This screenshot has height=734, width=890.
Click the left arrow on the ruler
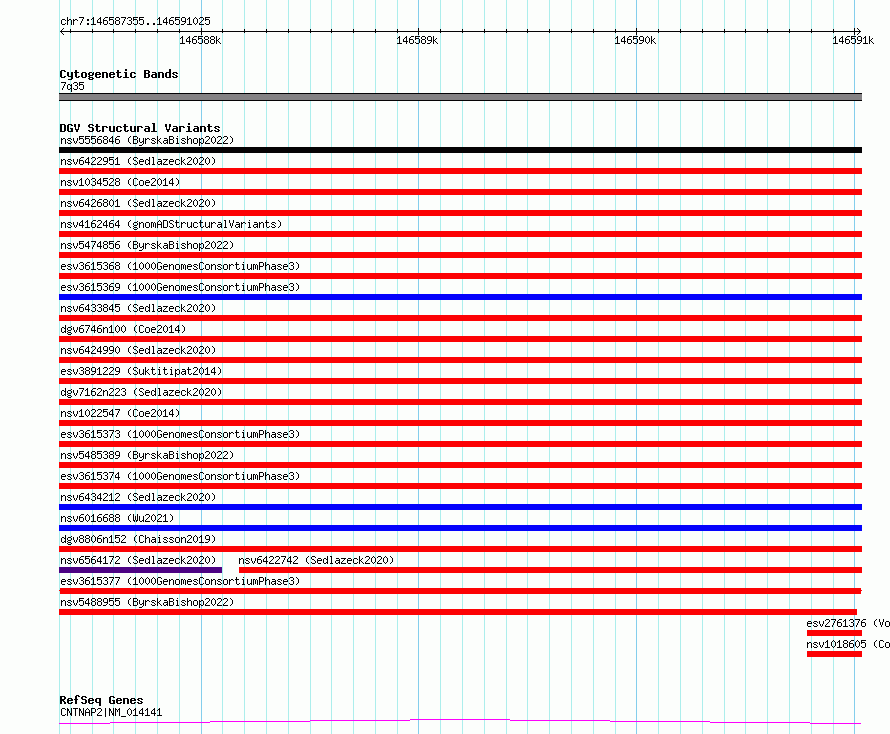coord(63,31)
